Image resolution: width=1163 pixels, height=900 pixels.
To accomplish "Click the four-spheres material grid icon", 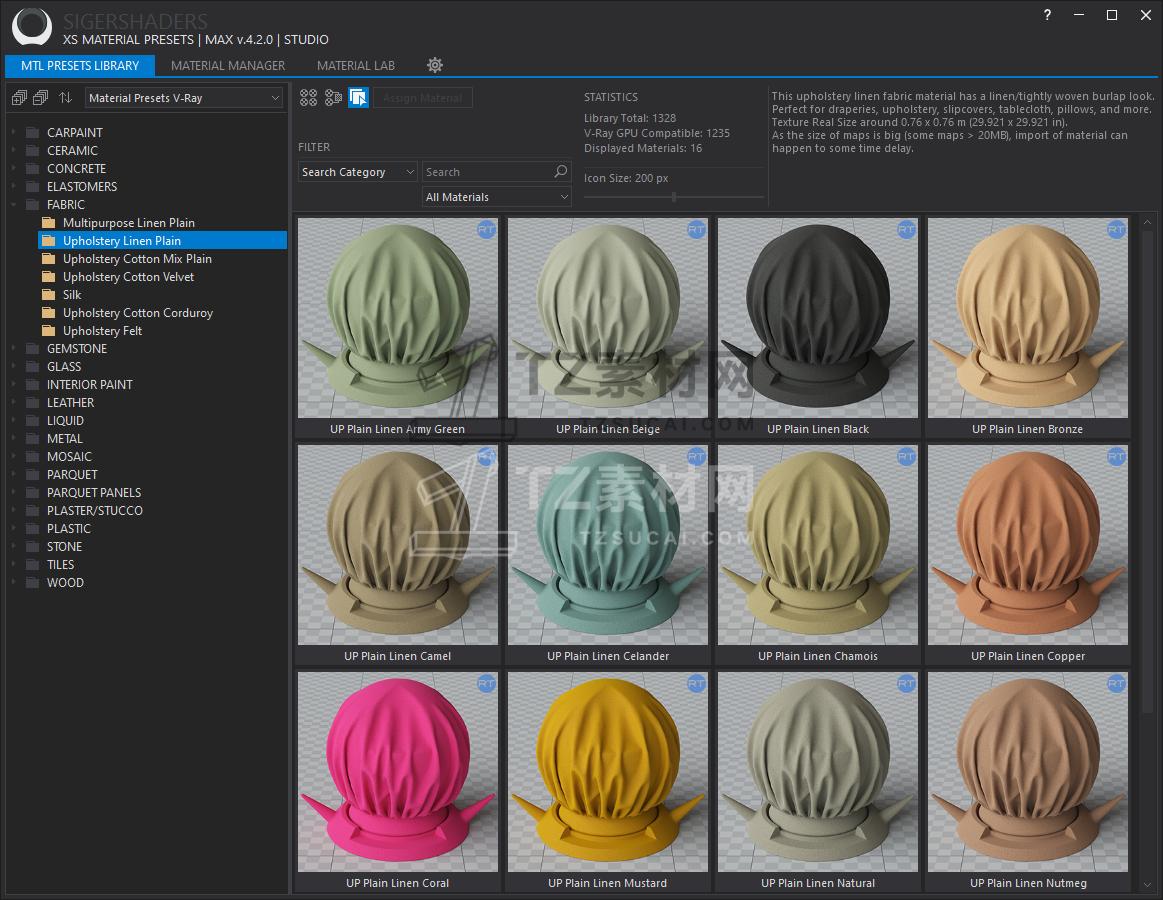I will (x=308, y=98).
